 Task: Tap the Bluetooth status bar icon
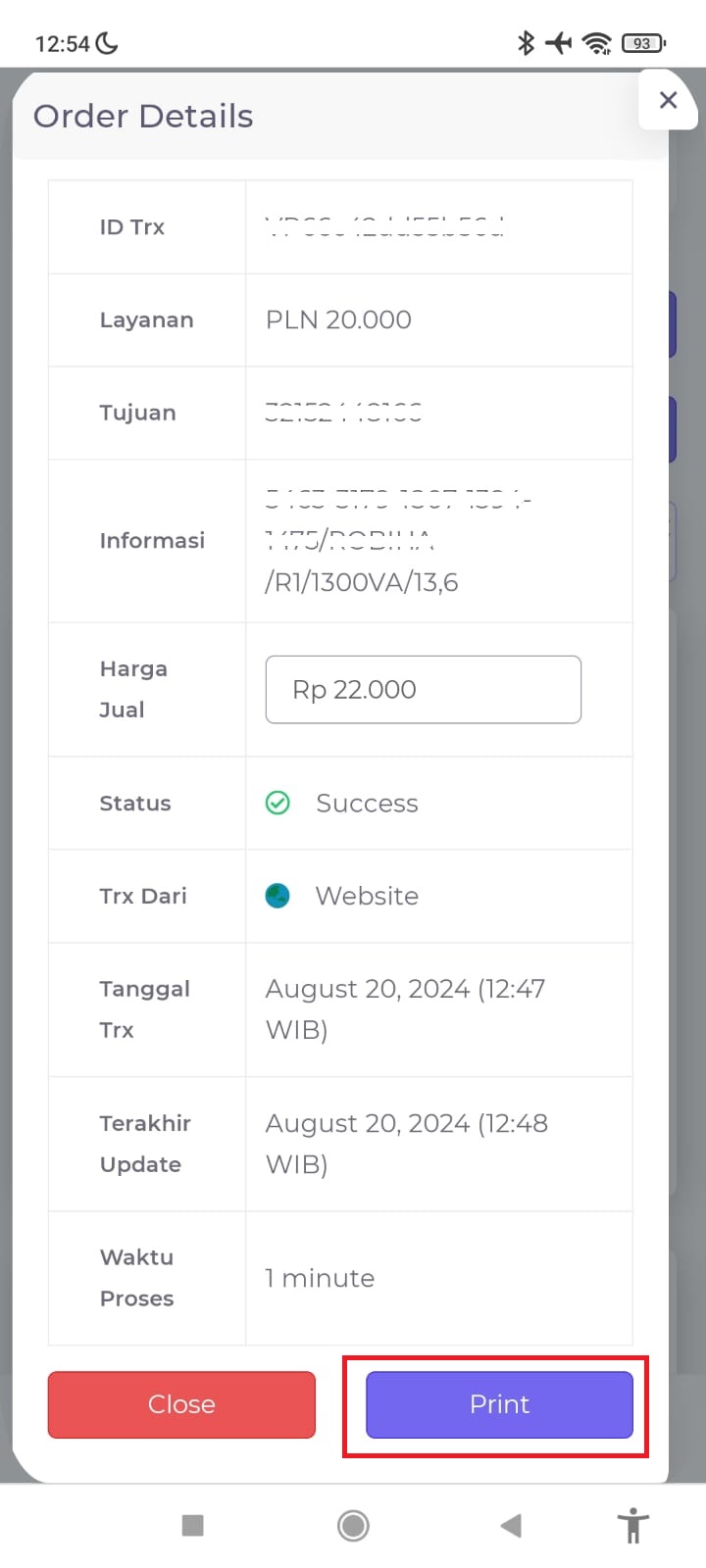(526, 43)
